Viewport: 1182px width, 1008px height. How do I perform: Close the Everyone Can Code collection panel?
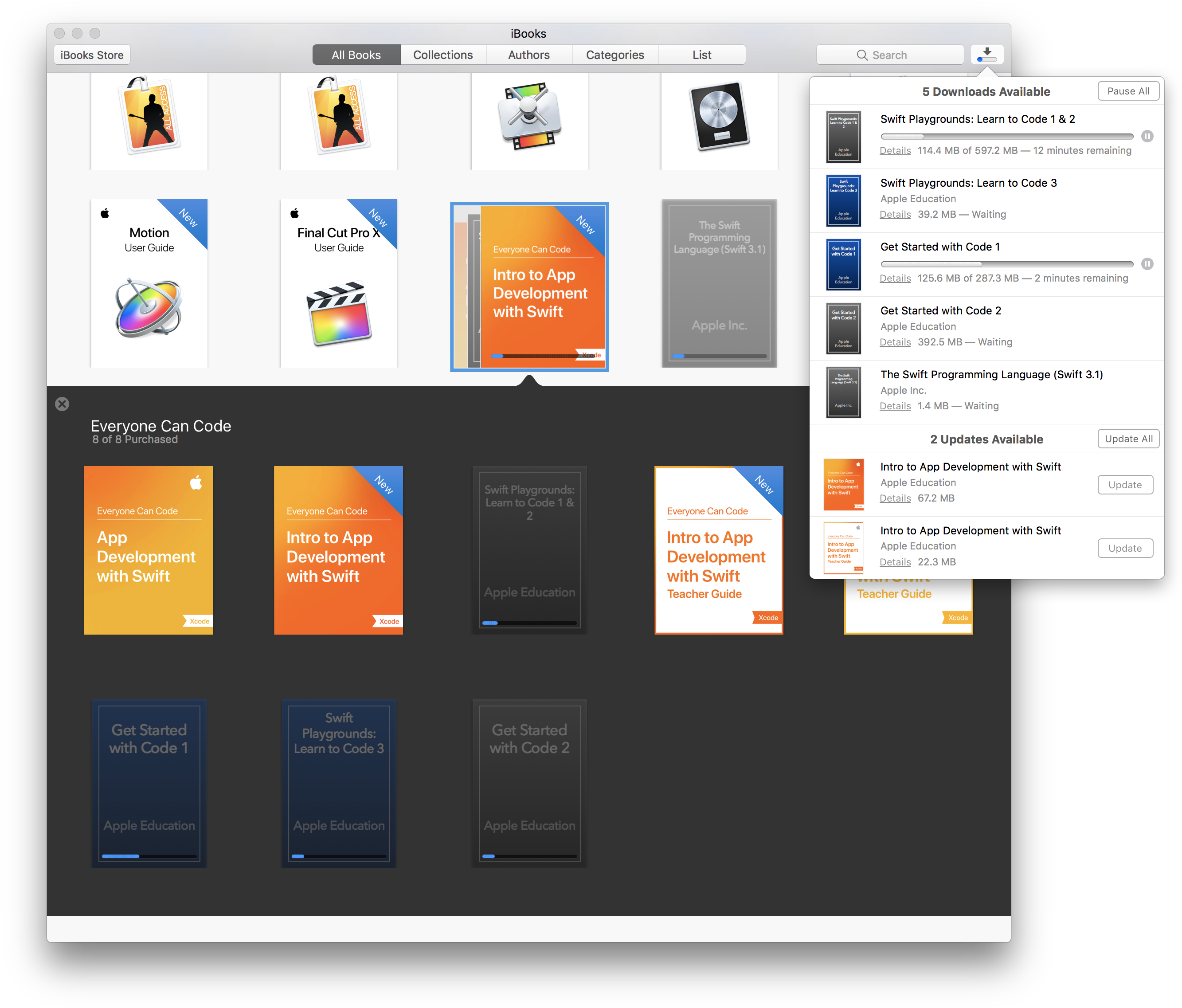tap(62, 404)
